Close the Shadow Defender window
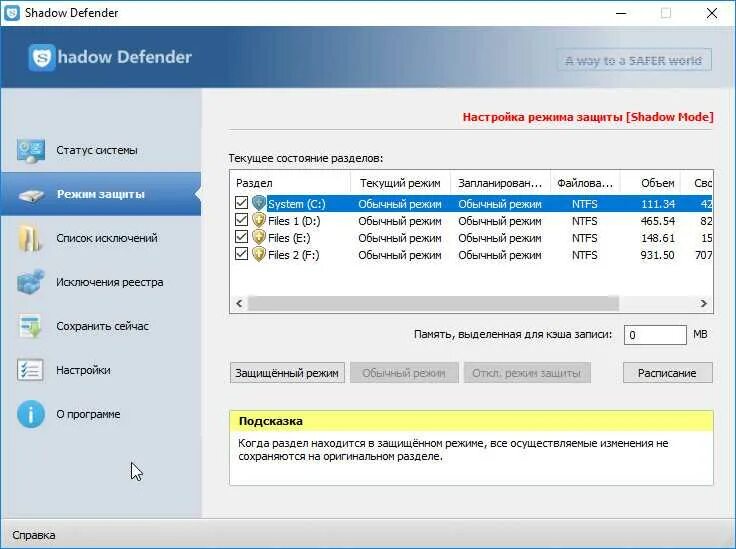 [712, 13]
